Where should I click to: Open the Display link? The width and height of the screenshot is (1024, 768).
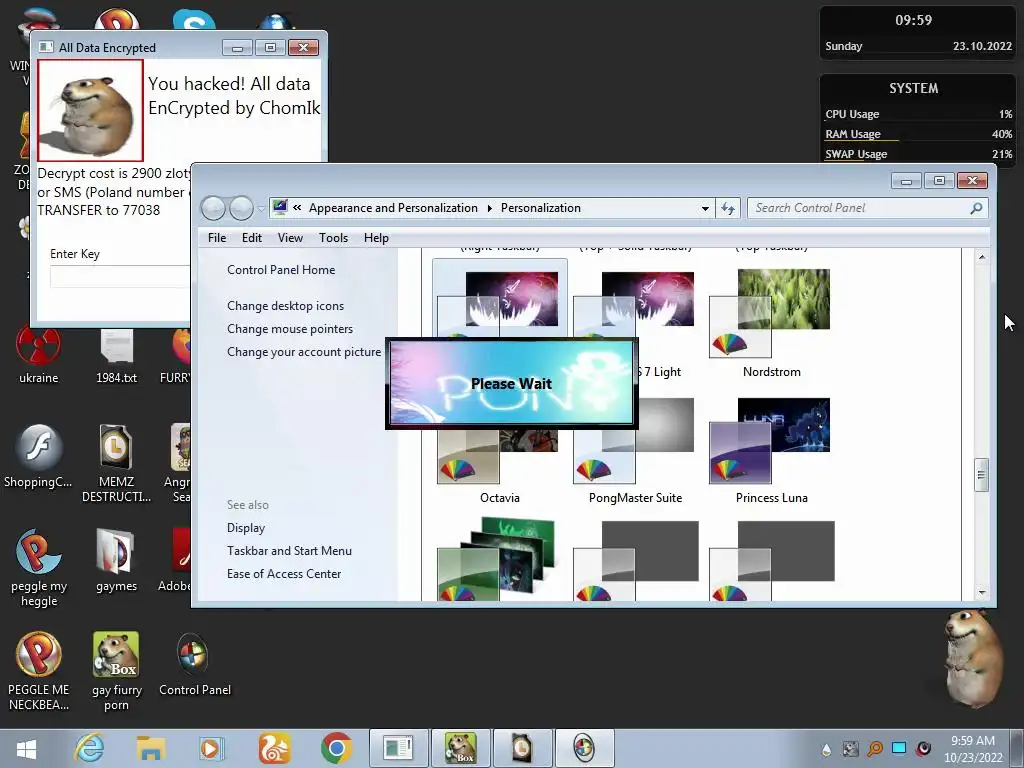[x=246, y=528]
